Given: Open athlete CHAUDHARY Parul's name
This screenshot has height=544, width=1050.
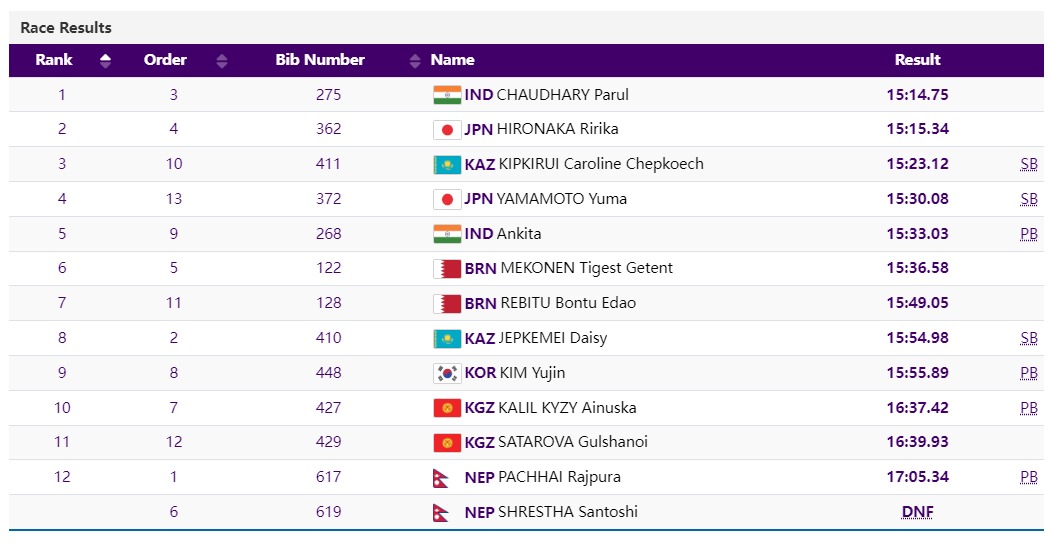Looking at the screenshot, I should tap(562, 95).
